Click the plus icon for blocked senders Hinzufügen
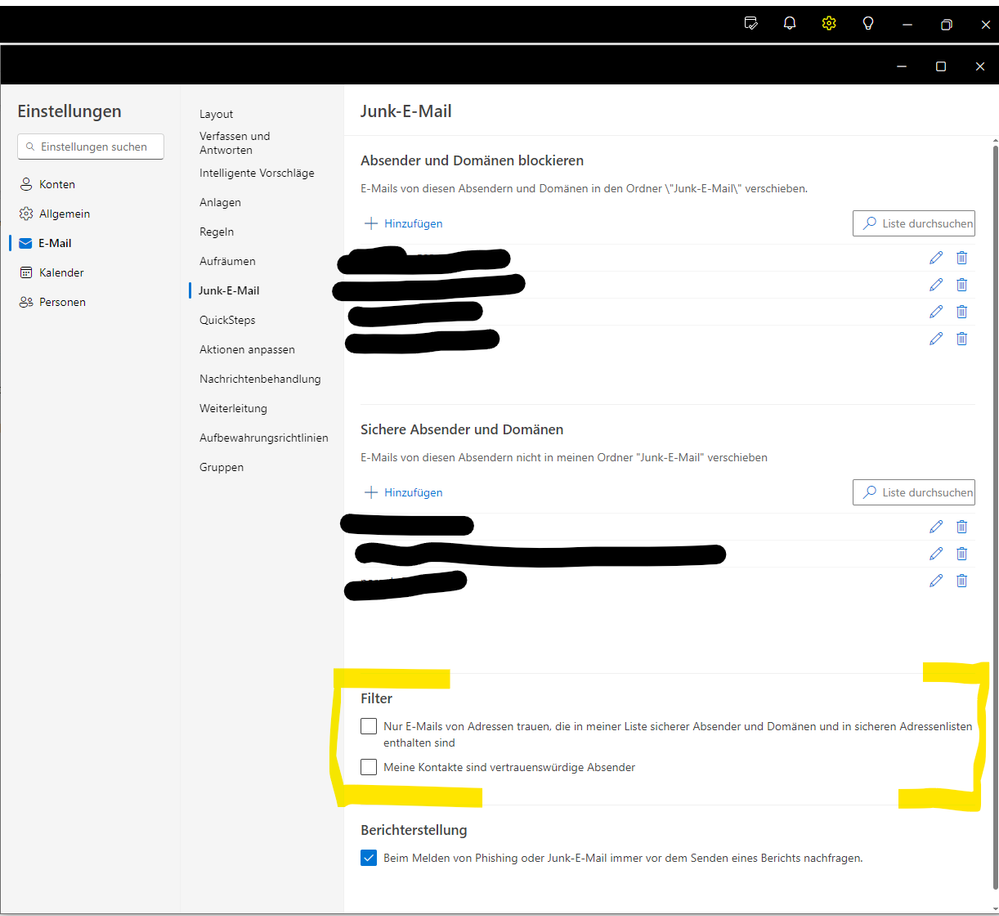The width and height of the screenshot is (999, 916). tap(371, 224)
